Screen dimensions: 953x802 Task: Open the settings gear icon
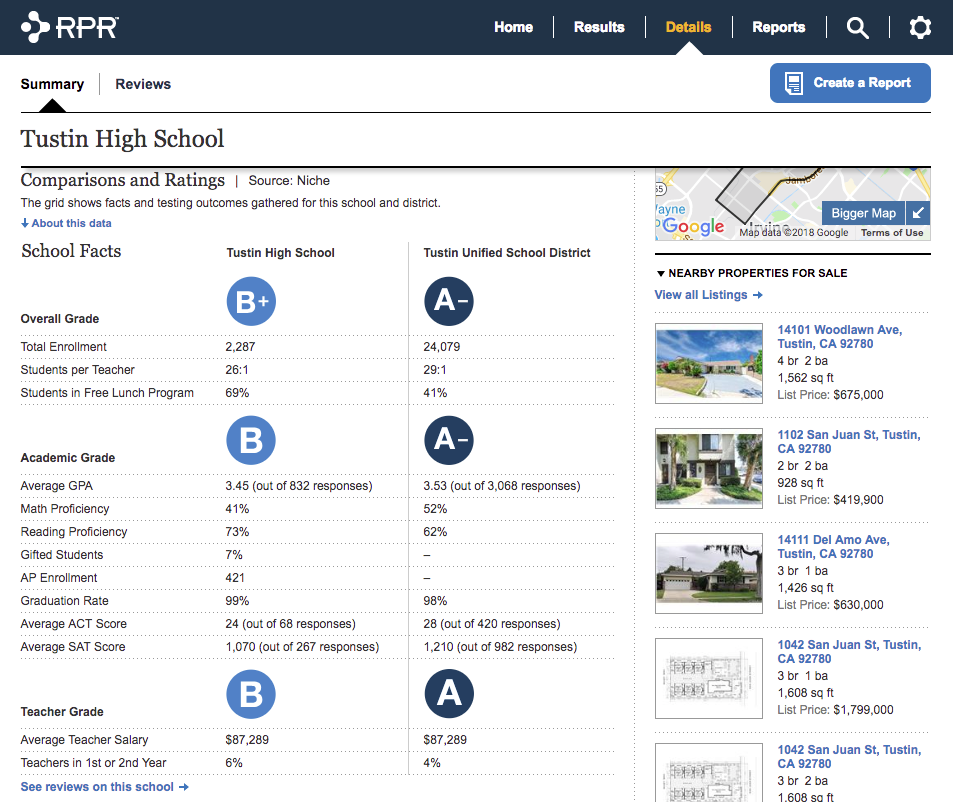920,27
